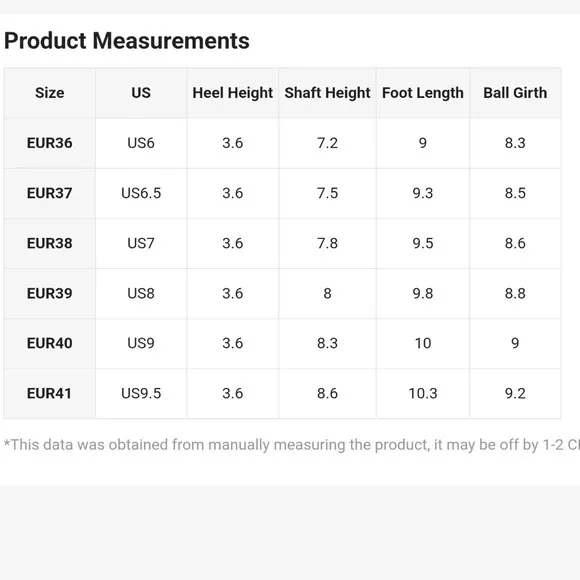Select the EUR41 size row label

click(x=50, y=393)
